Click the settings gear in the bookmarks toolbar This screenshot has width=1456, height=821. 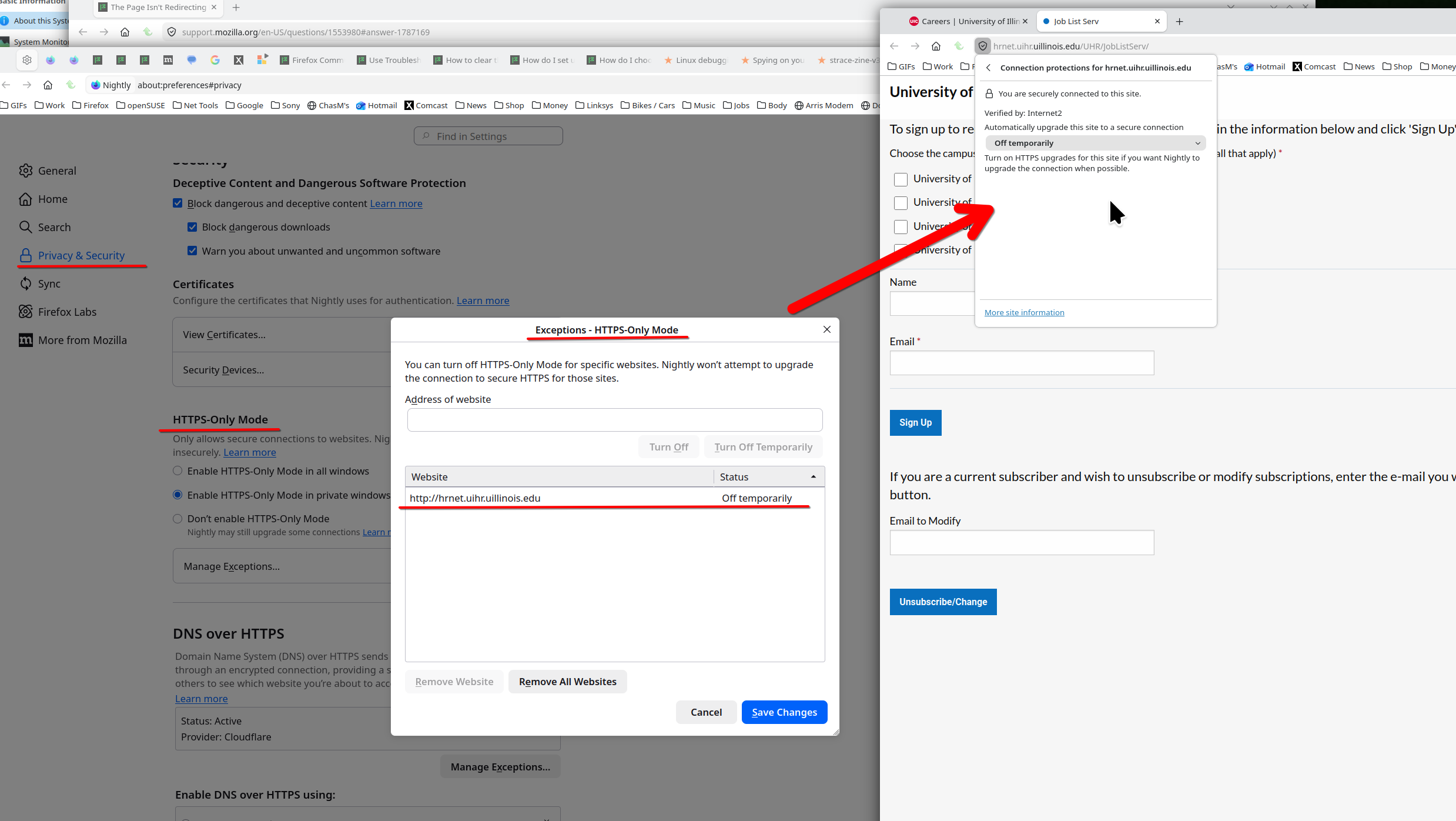pyautogui.click(x=27, y=60)
